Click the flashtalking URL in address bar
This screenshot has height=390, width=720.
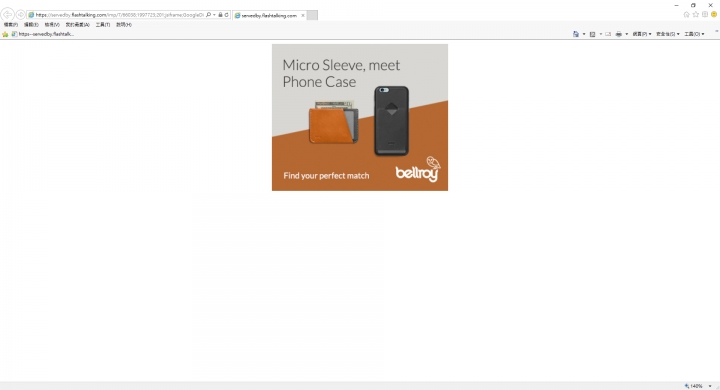119,15
